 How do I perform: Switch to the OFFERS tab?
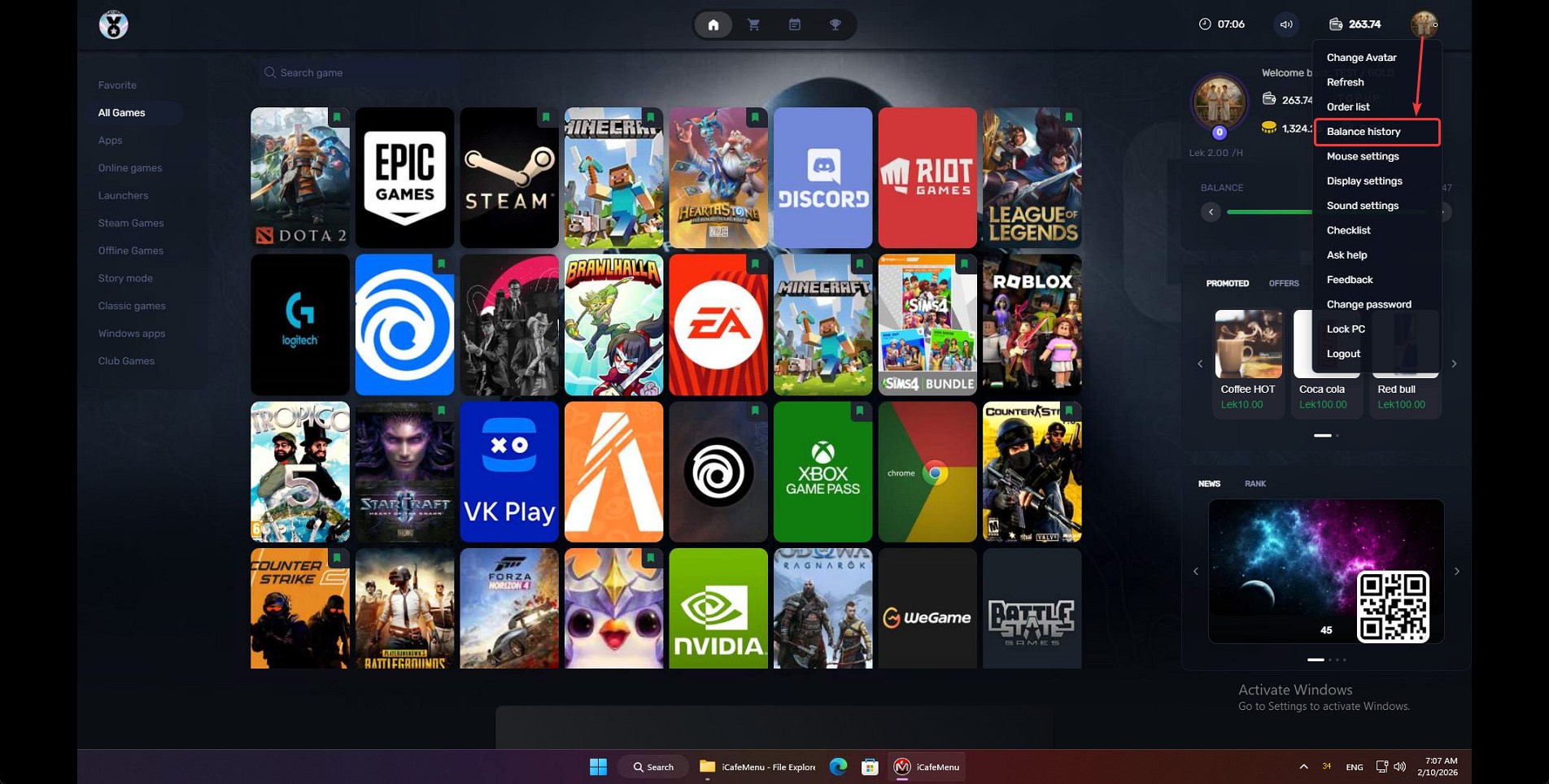coord(1284,283)
